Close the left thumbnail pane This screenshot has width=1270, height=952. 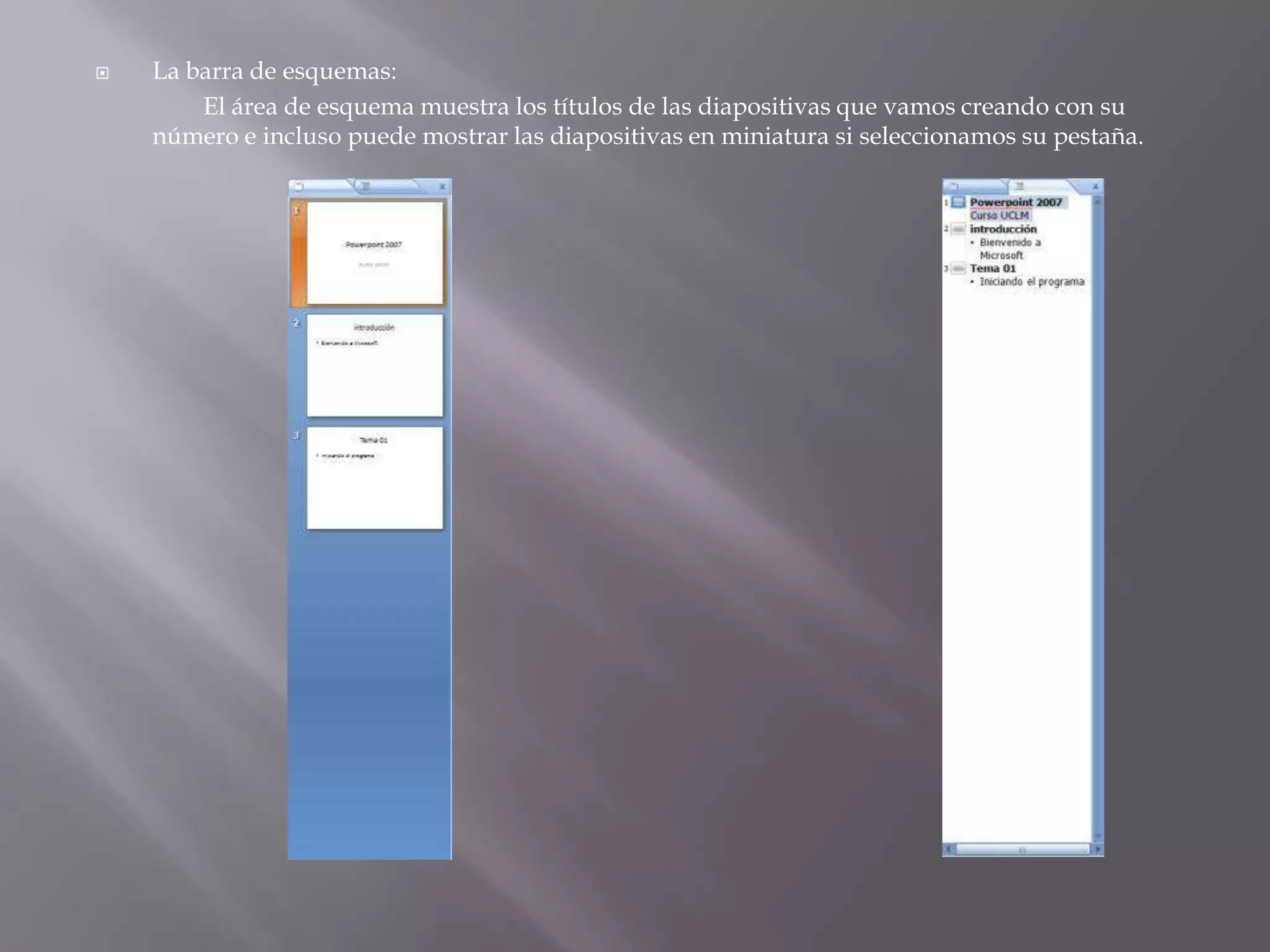[x=442, y=186]
